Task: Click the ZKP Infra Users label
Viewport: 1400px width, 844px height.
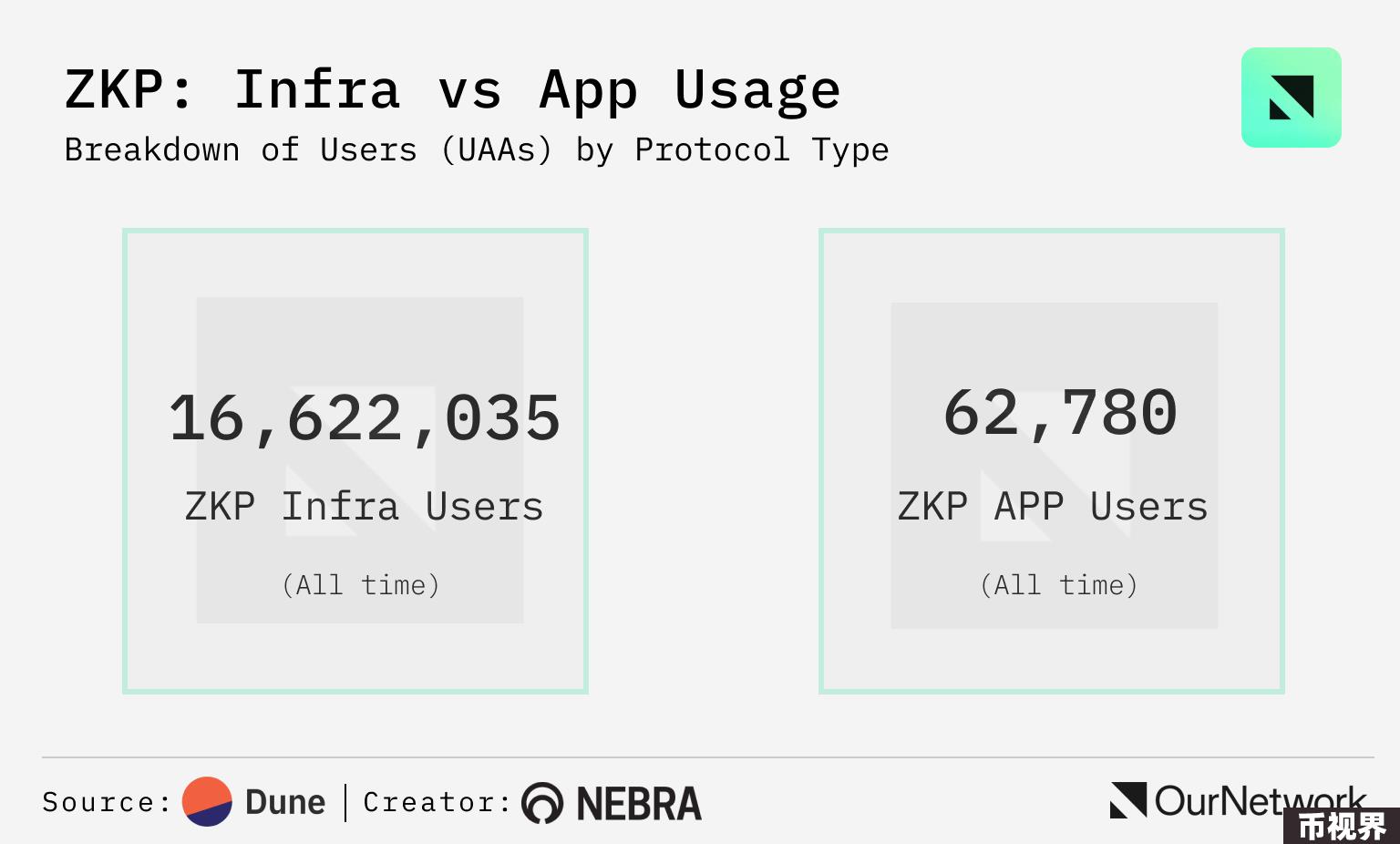Action: [x=365, y=507]
